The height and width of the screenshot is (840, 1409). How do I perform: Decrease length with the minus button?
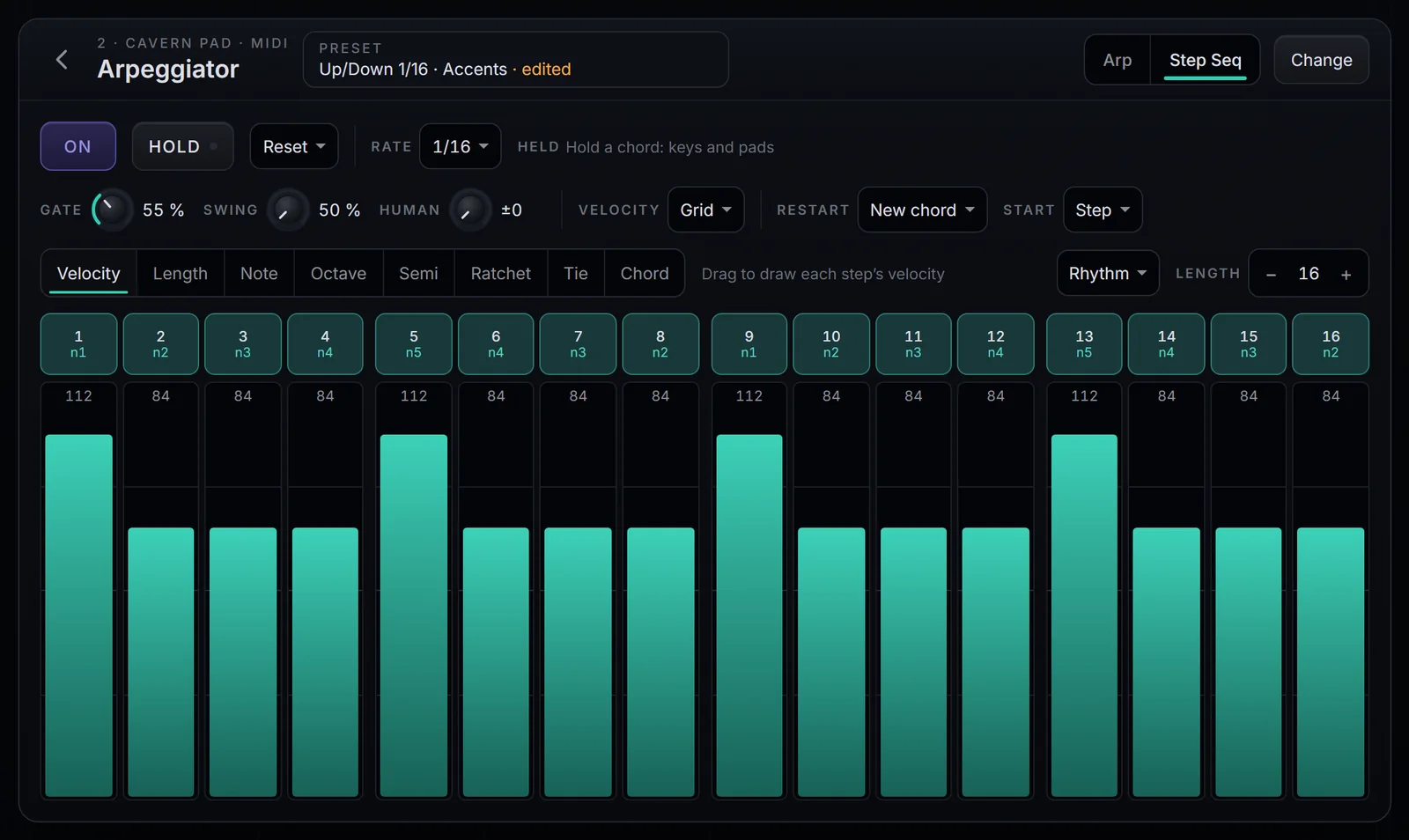(x=1271, y=275)
